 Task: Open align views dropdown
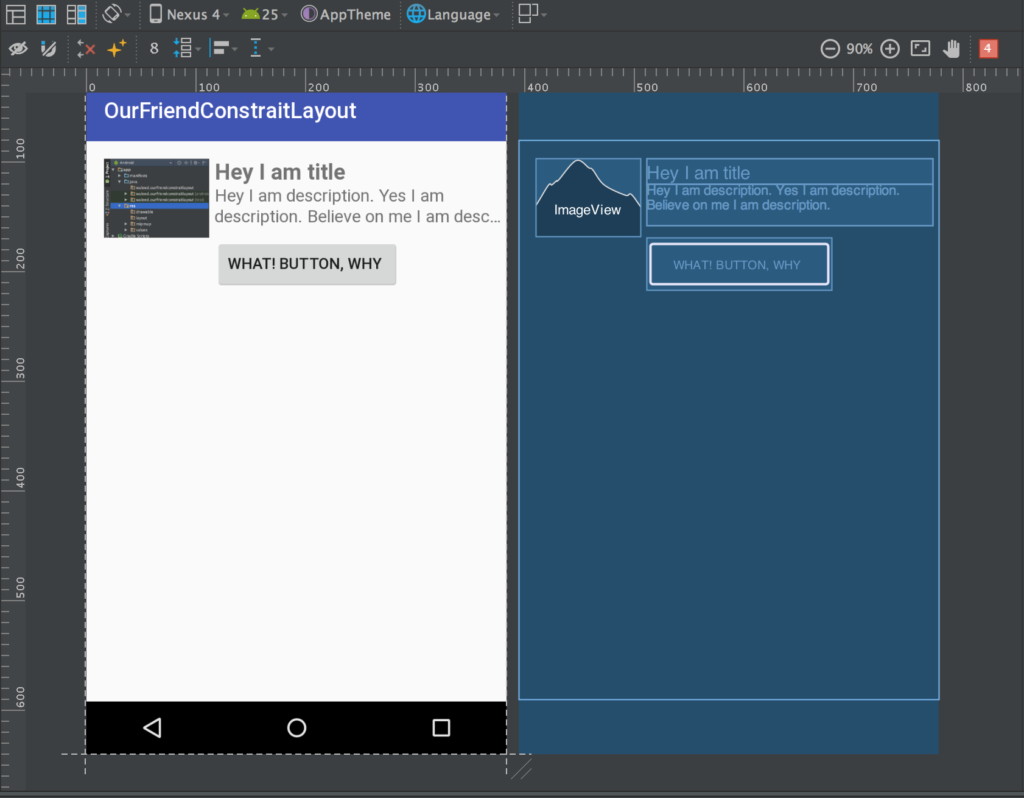pyautogui.click(x=223, y=48)
